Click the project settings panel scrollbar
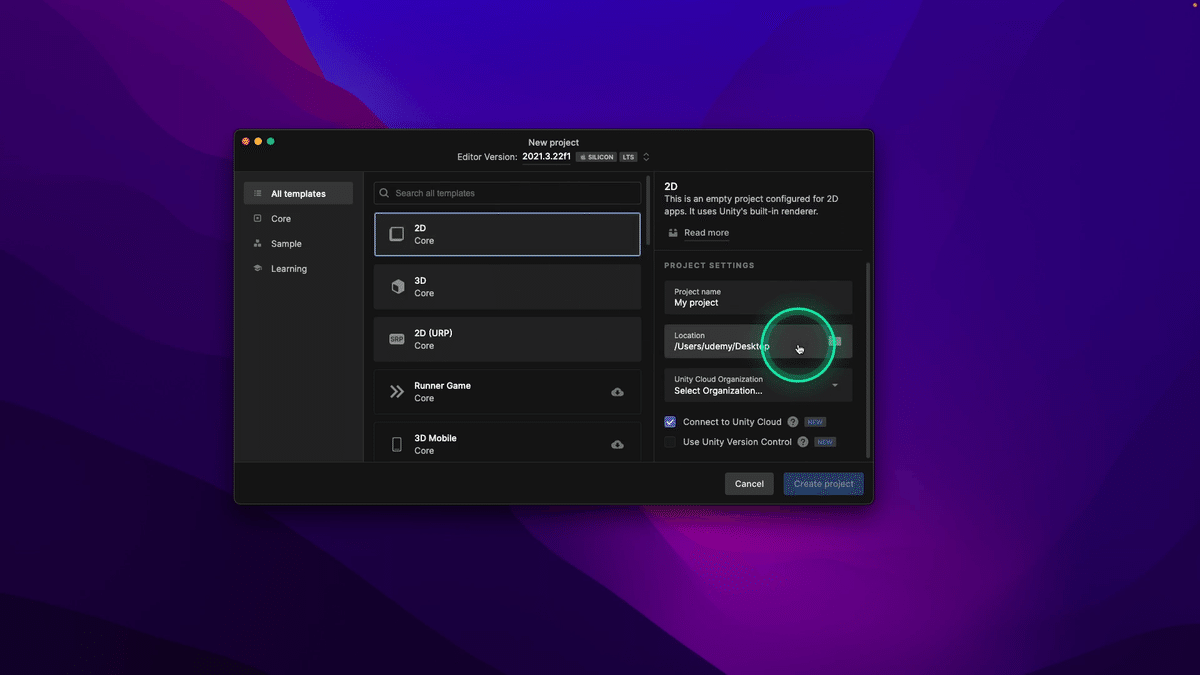Screen dimensions: 1200x675 (x=868, y=360)
